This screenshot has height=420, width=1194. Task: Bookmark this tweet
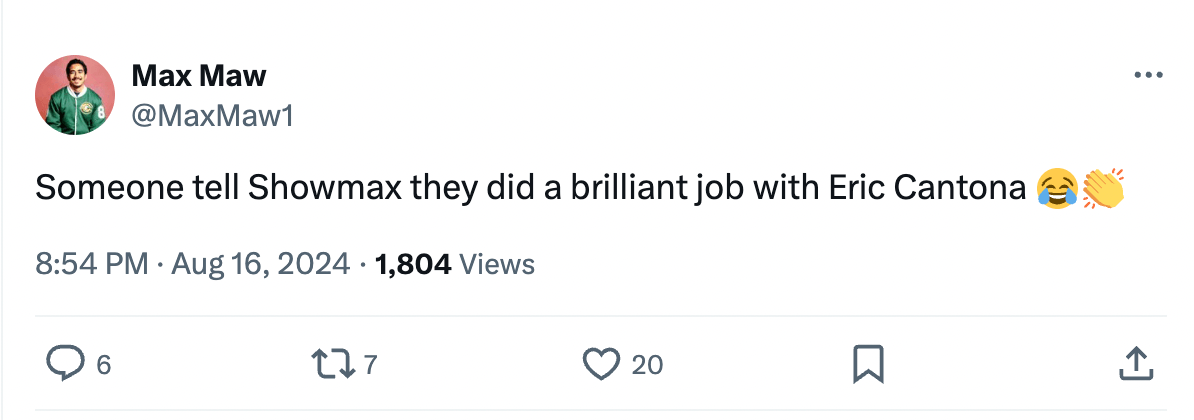(x=867, y=364)
